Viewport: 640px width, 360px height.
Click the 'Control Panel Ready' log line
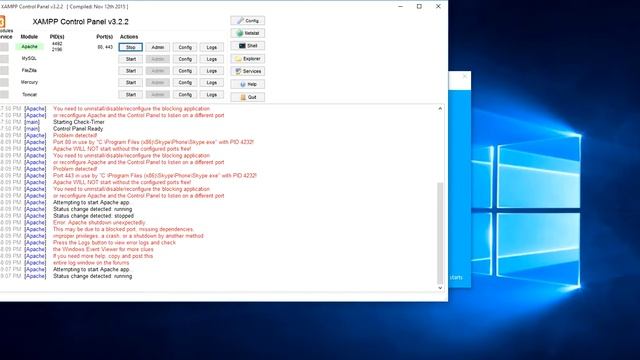coord(78,129)
